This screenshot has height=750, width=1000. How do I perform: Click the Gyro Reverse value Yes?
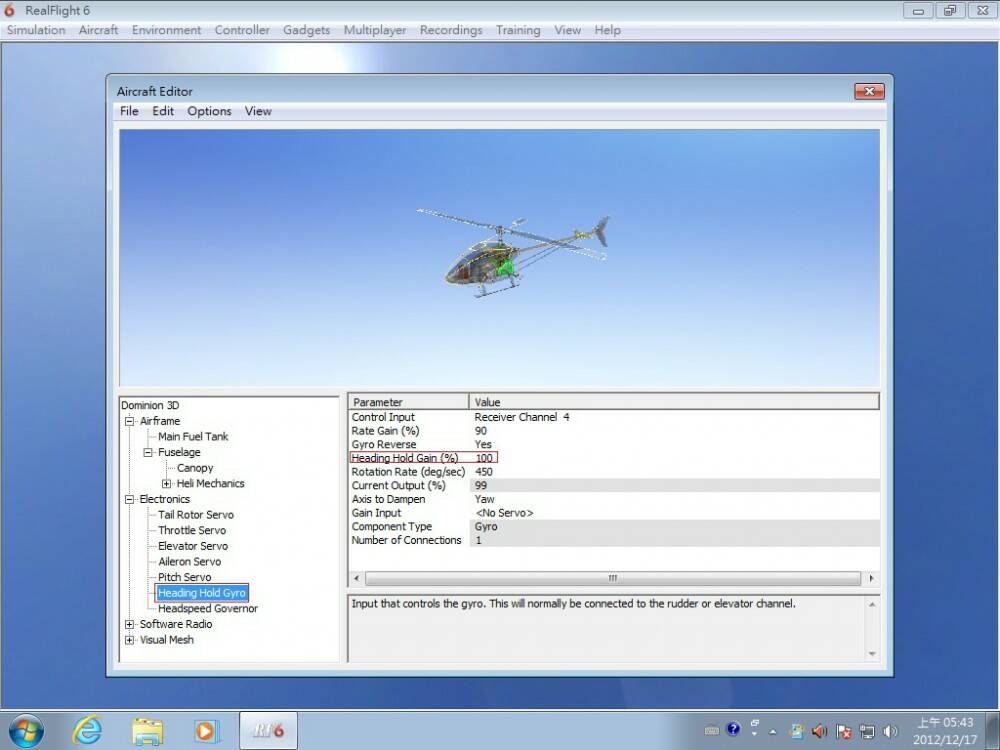tap(483, 445)
